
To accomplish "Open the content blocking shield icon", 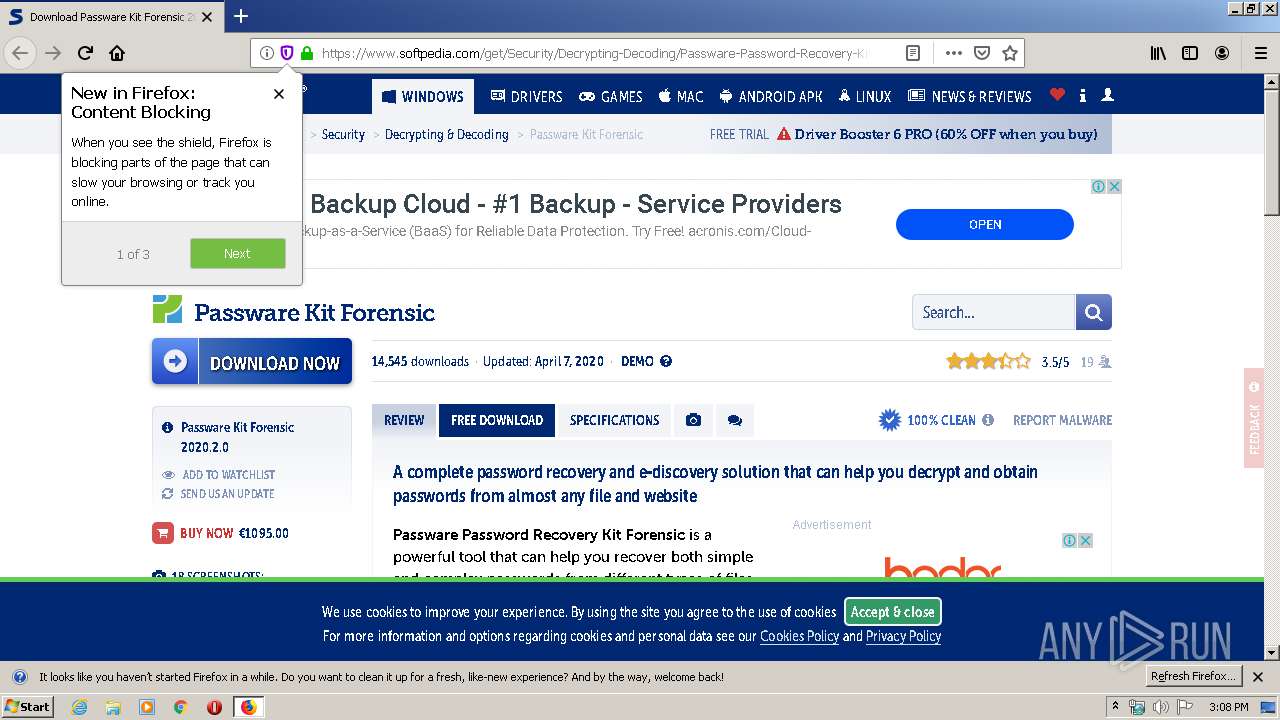I will point(287,53).
